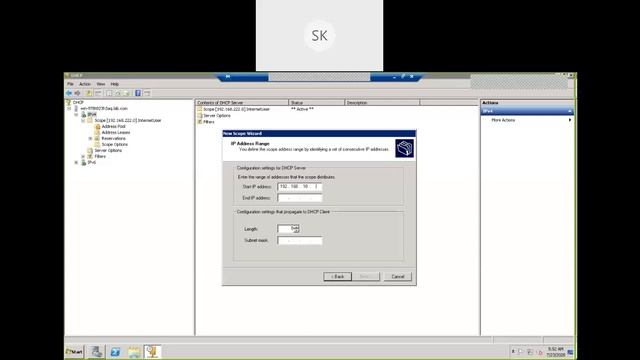Select the IPv6 node in the tree
640x360 pixels.
[x=91, y=162]
